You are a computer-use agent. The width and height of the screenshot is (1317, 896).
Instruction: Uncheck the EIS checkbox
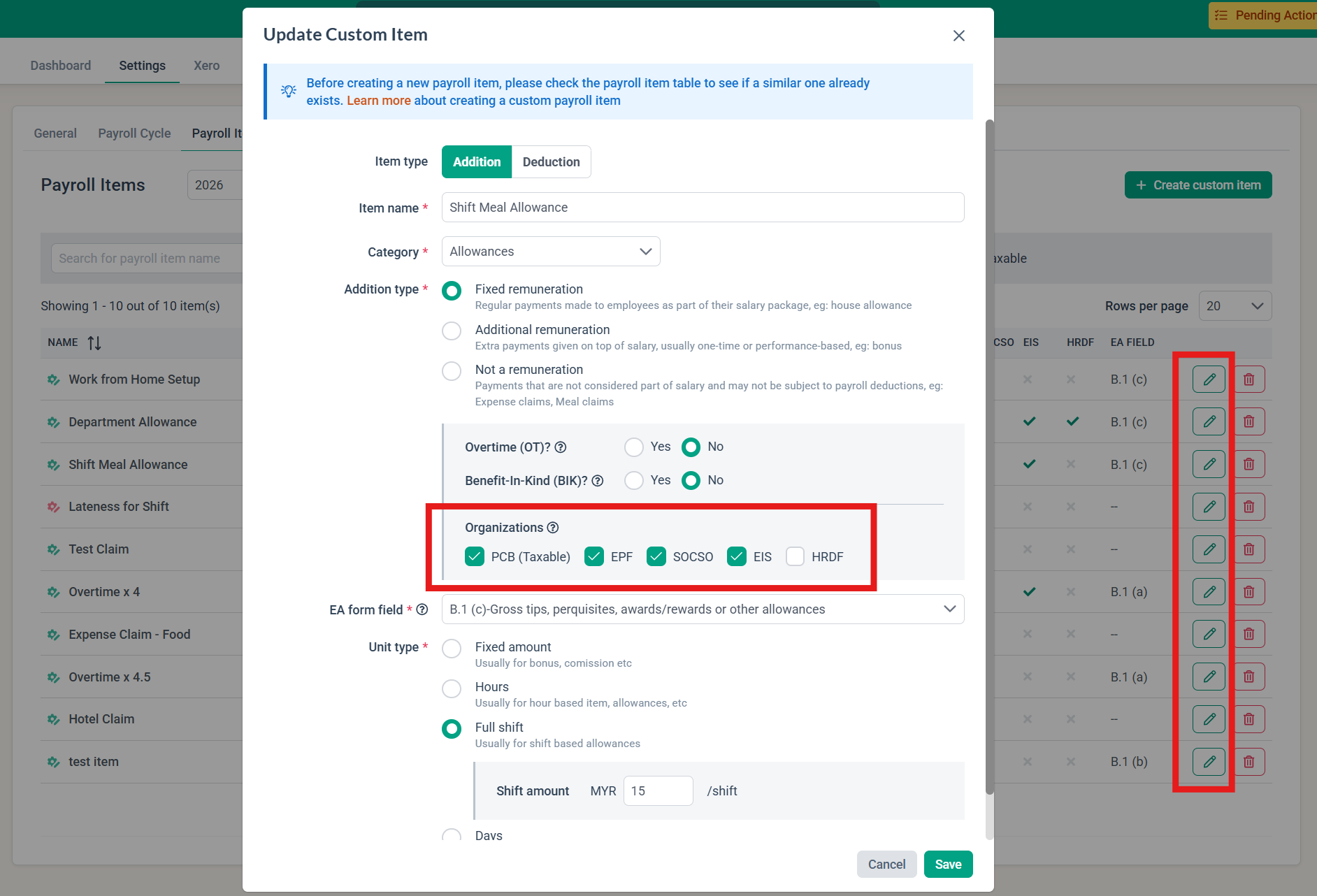(x=737, y=556)
